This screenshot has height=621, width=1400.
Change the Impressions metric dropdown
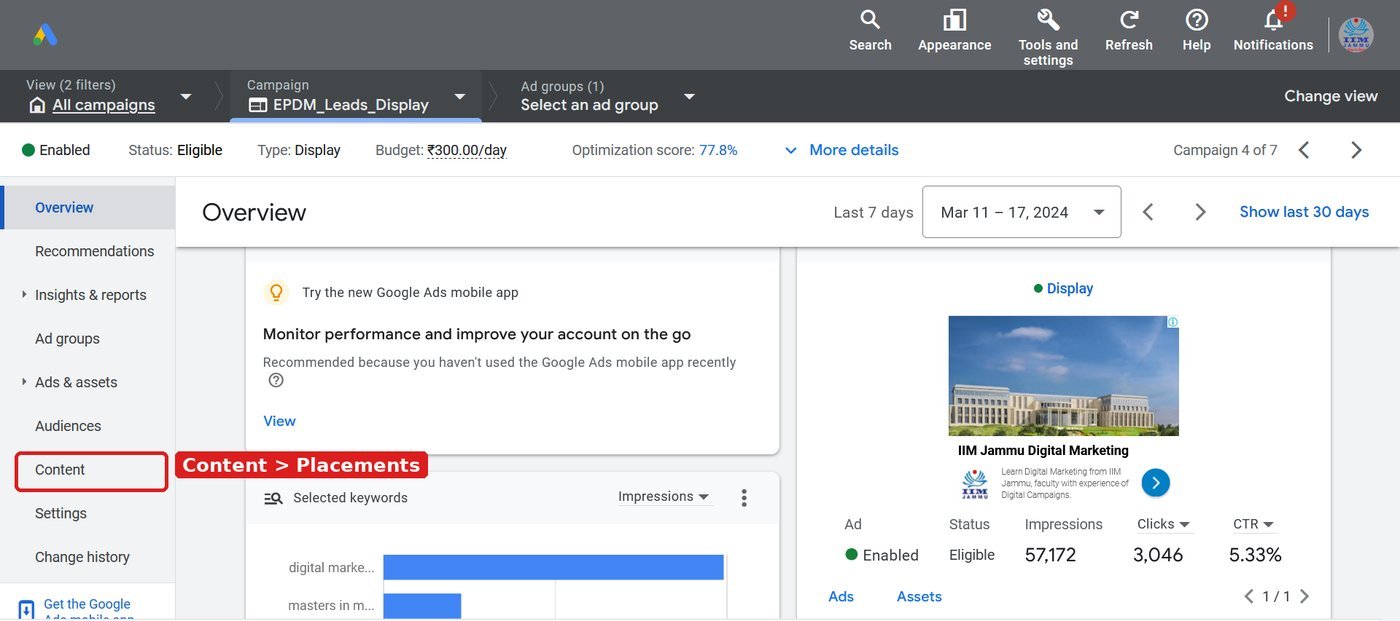(664, 497)
